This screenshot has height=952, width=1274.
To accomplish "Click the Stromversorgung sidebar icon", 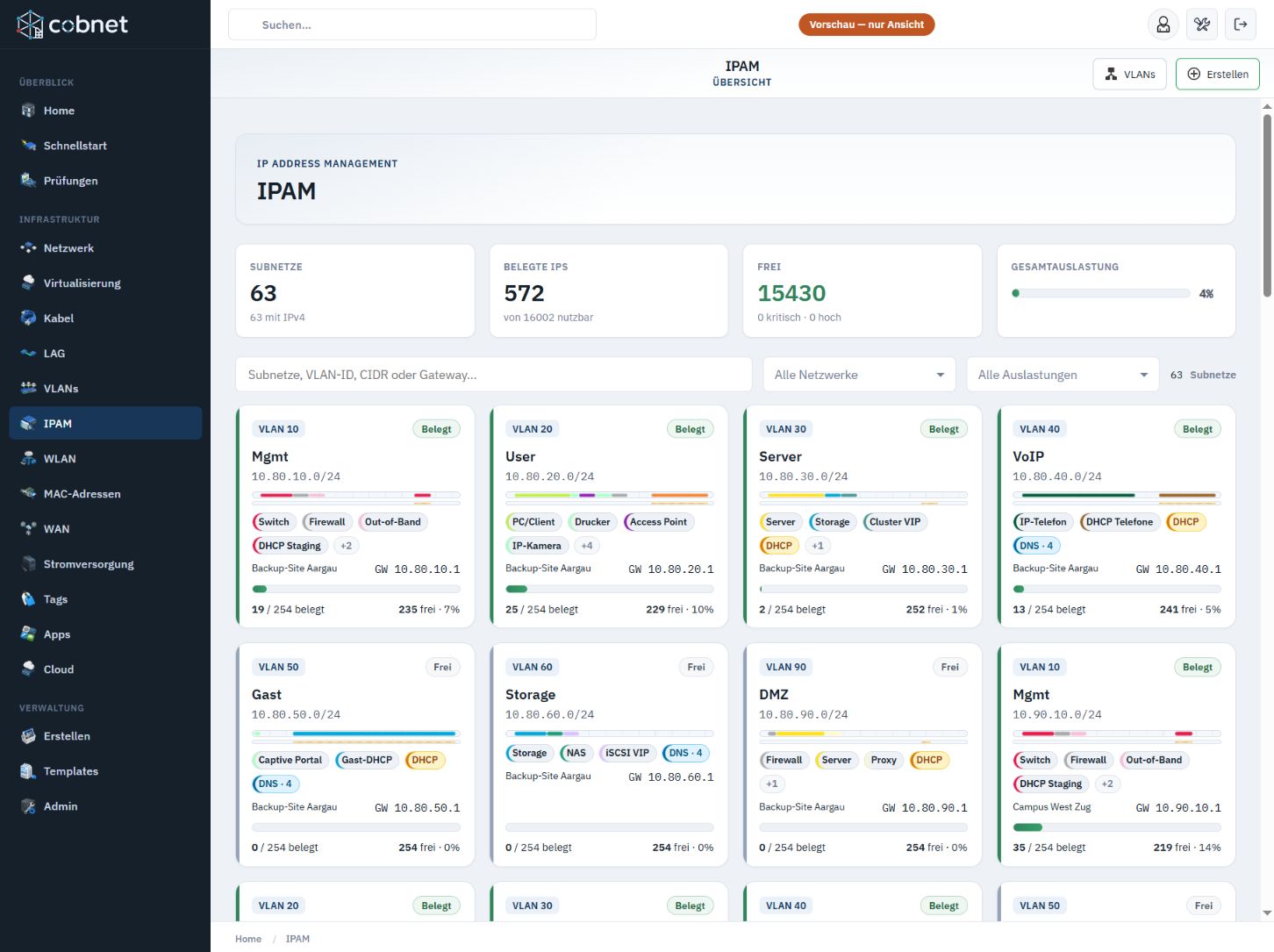I will click(28, 564).
